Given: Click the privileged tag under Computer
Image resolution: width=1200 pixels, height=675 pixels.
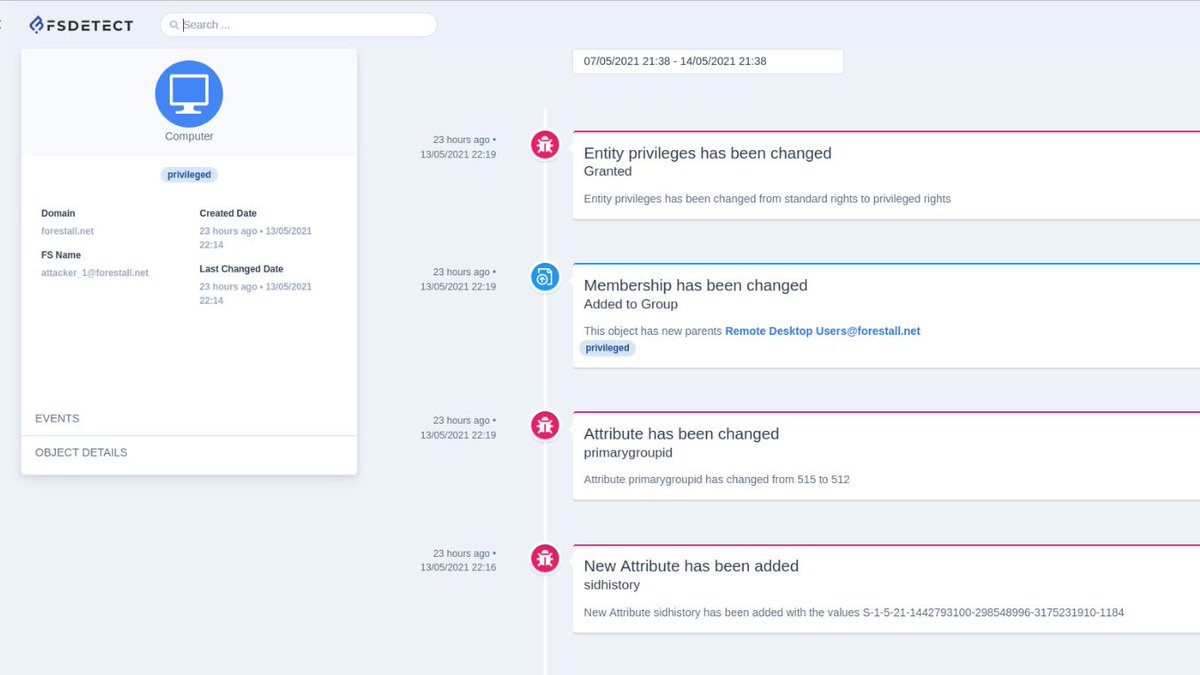Looking at the screenshot, I should 189,174.
